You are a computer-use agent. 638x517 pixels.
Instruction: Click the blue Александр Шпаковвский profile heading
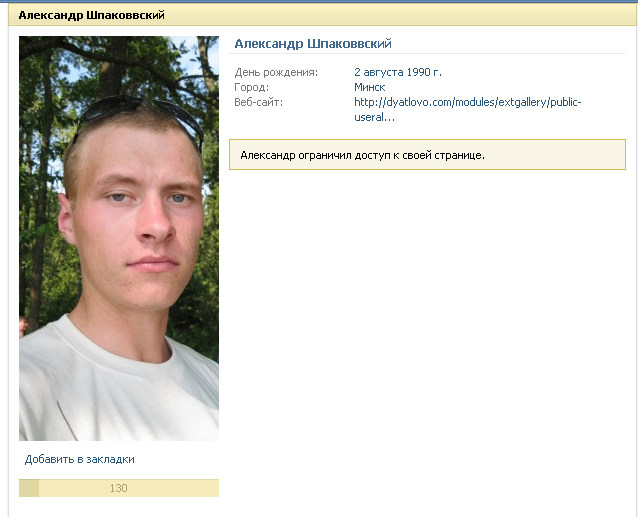[313, 44]
